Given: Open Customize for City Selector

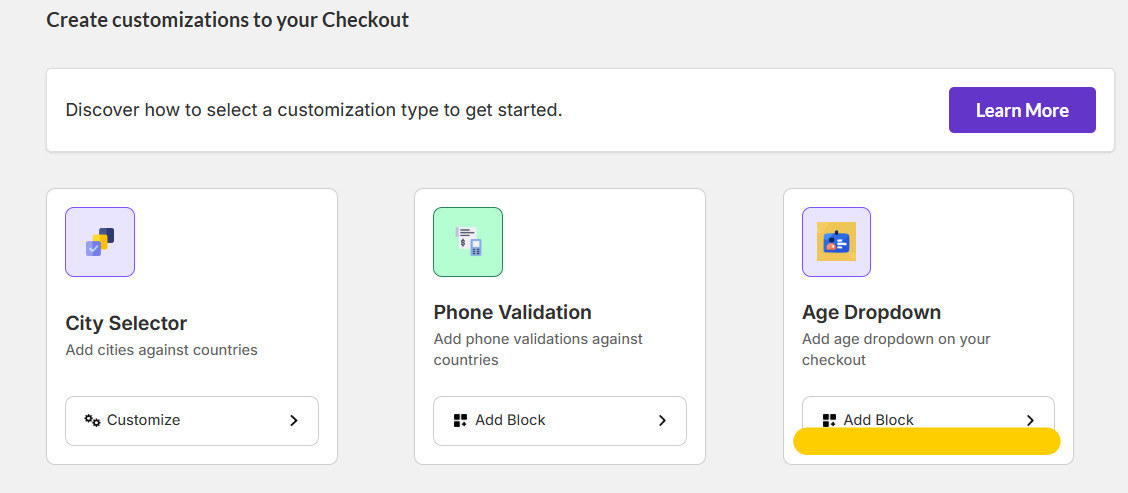Looking at the screenshot, I should [x=191, y=420].
